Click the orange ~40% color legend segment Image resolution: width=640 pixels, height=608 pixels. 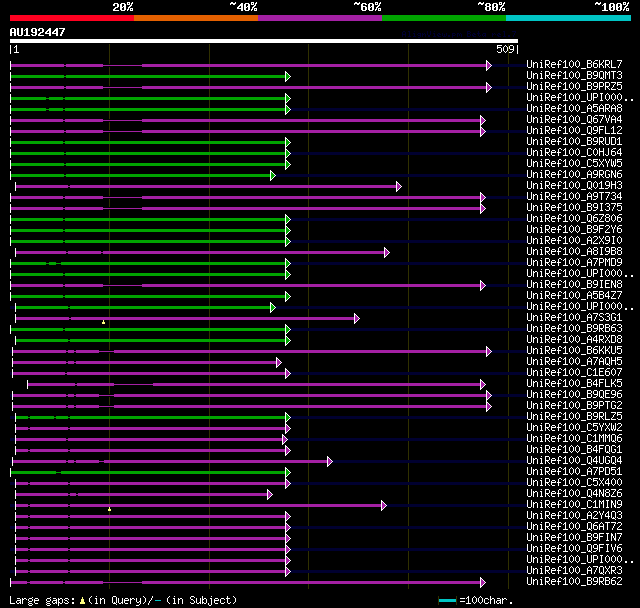[x=196, y=18]
